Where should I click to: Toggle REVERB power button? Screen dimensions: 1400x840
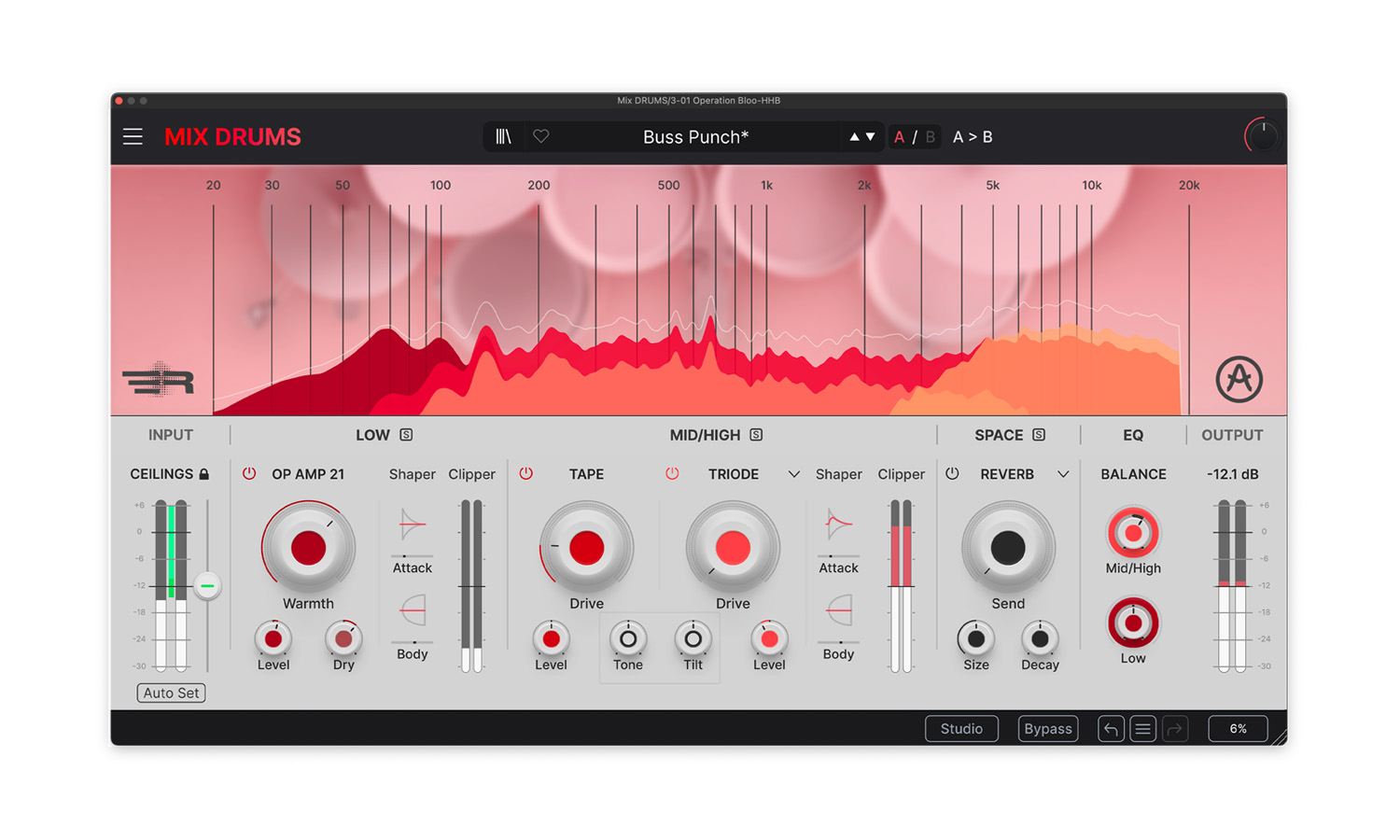952,474
